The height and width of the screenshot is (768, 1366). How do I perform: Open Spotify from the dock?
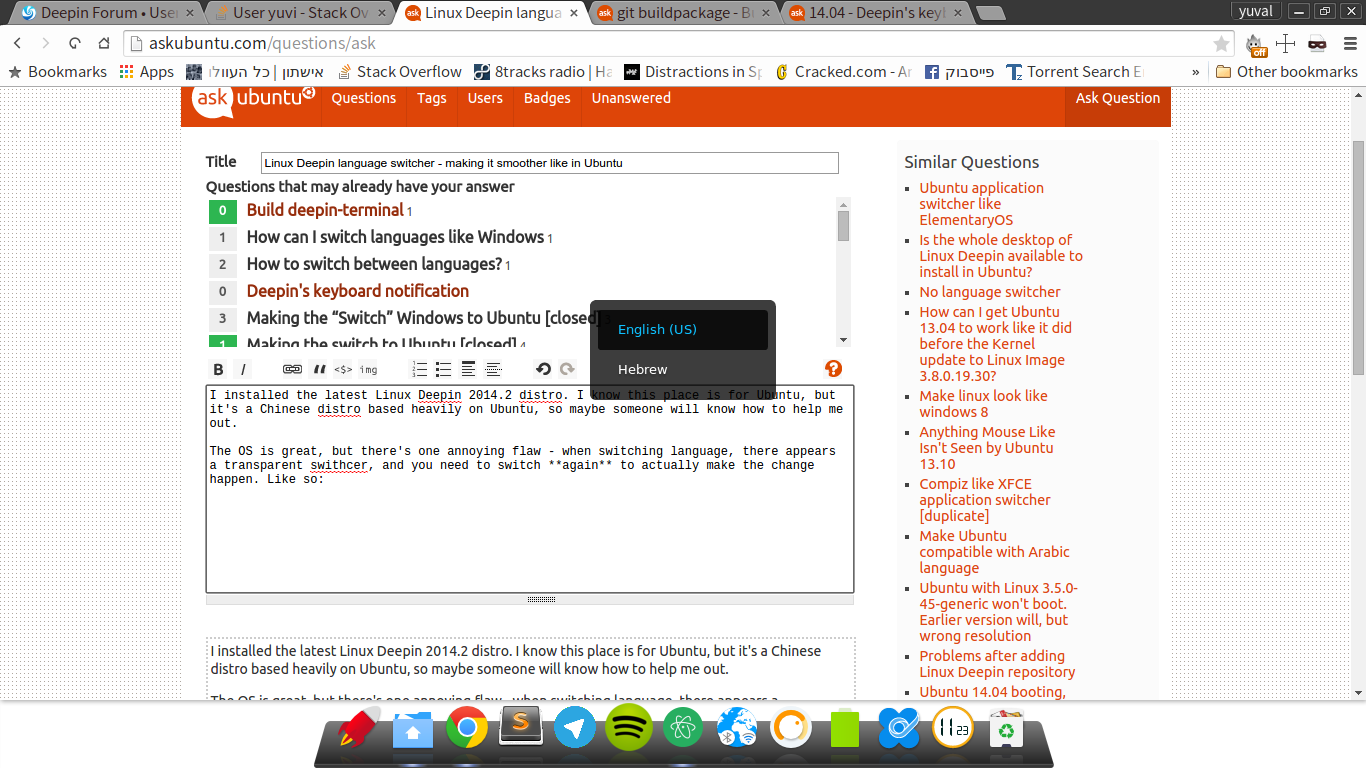coord(629,728)
